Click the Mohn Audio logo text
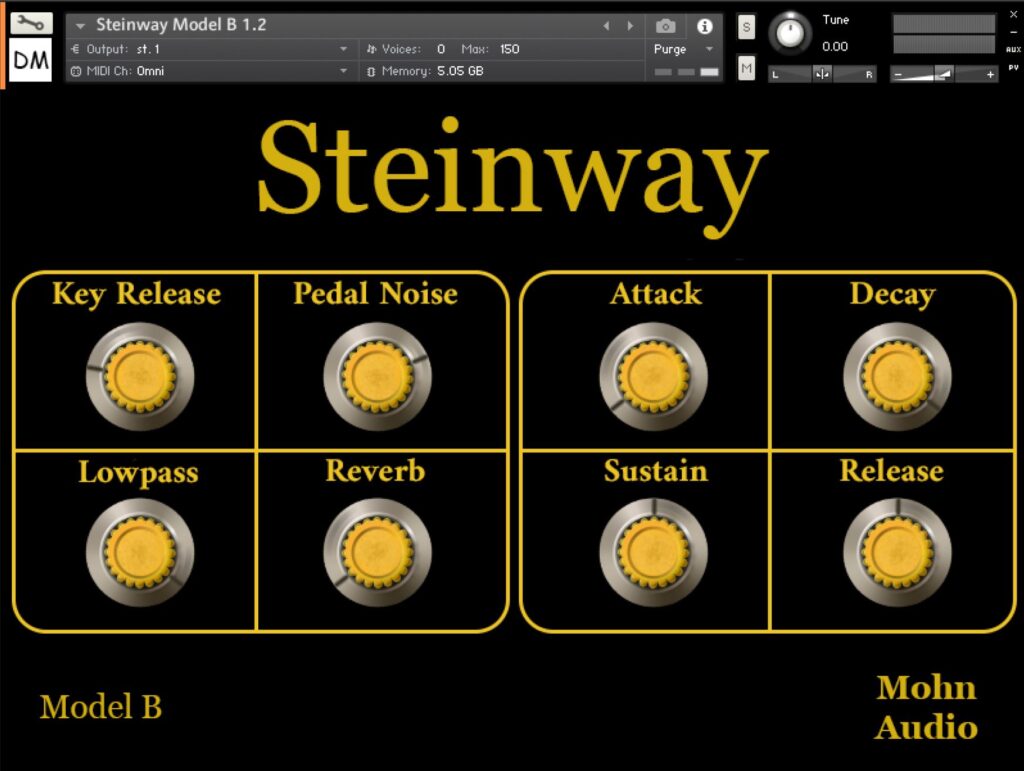Viewport: 1024px width, 771px height. [x=926, y=708]
